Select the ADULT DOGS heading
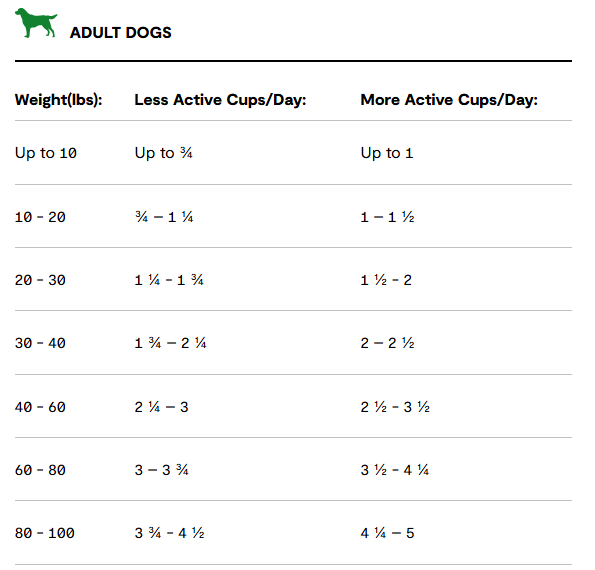The image size is (595, 570). (121, 33)
